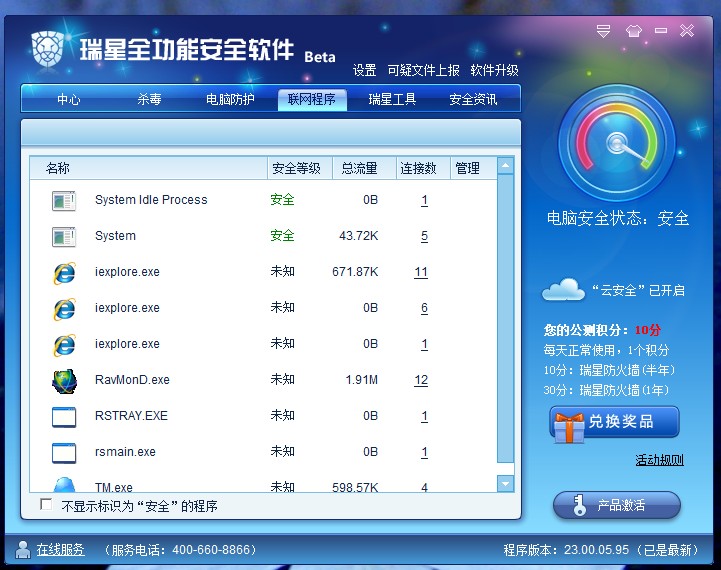Click the online service person icon

coord(23,549)
